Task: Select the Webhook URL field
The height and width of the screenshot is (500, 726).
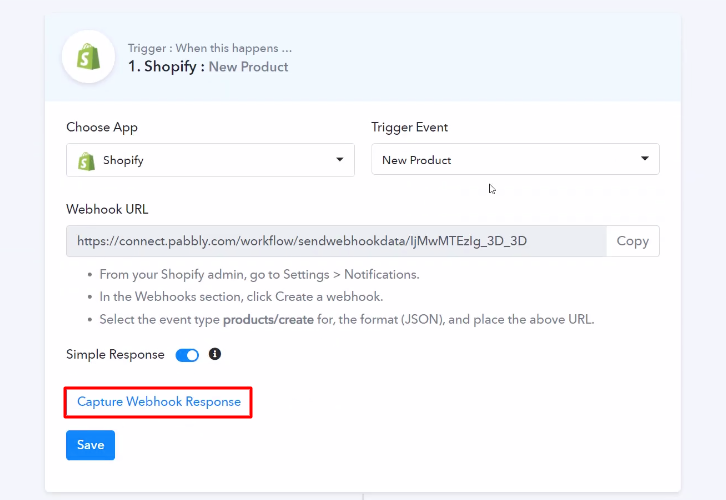Action: click(336, 241)
